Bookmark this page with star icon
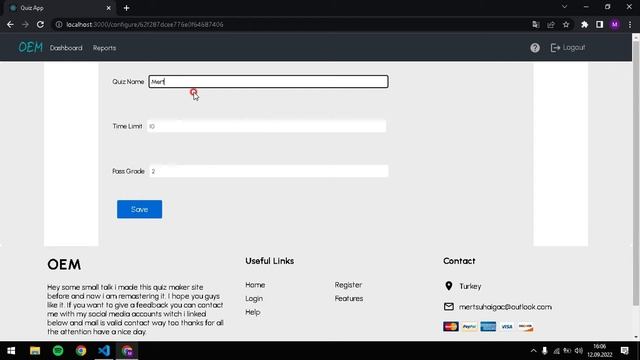Viewport: 640px width, 360px height. [x=566, y=24]
